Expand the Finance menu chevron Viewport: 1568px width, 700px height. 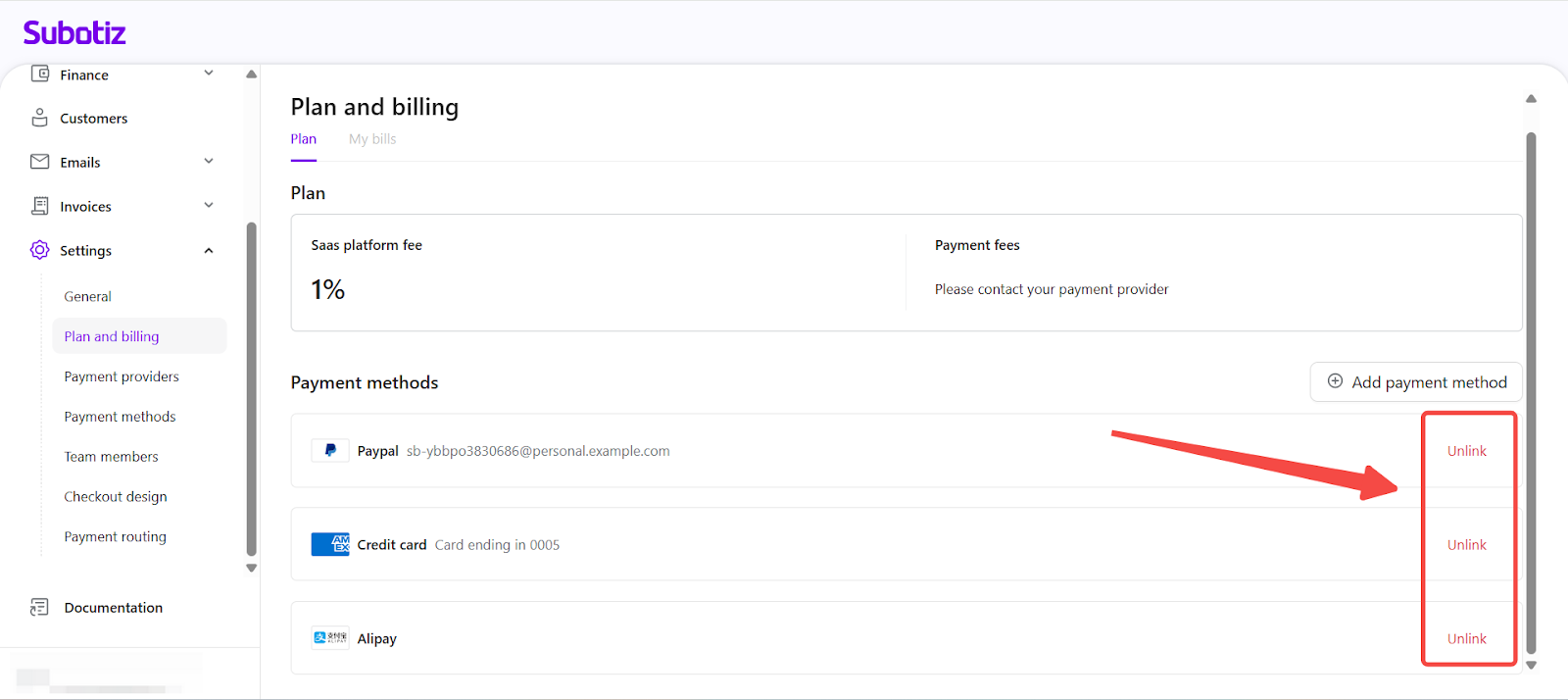tap(209, 74)
